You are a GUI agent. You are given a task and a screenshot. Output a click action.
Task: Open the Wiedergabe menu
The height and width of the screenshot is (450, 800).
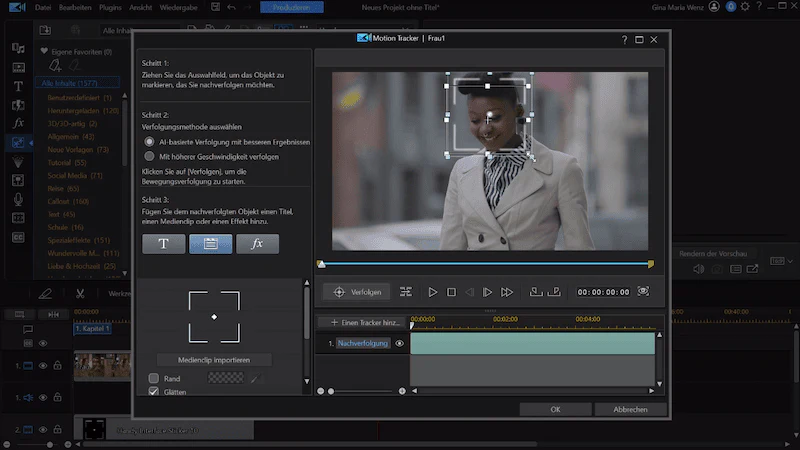(x=179, y=8)
